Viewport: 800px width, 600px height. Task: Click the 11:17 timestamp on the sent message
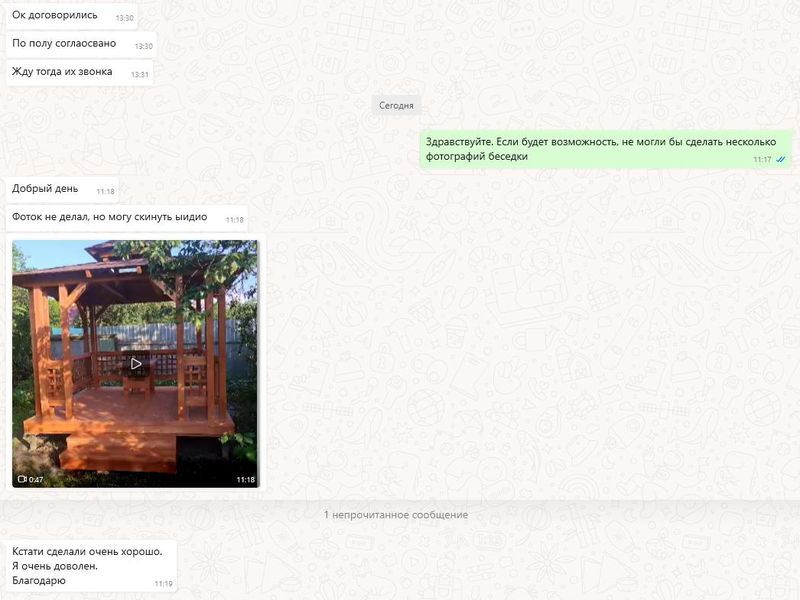click(x=762, y=159)
